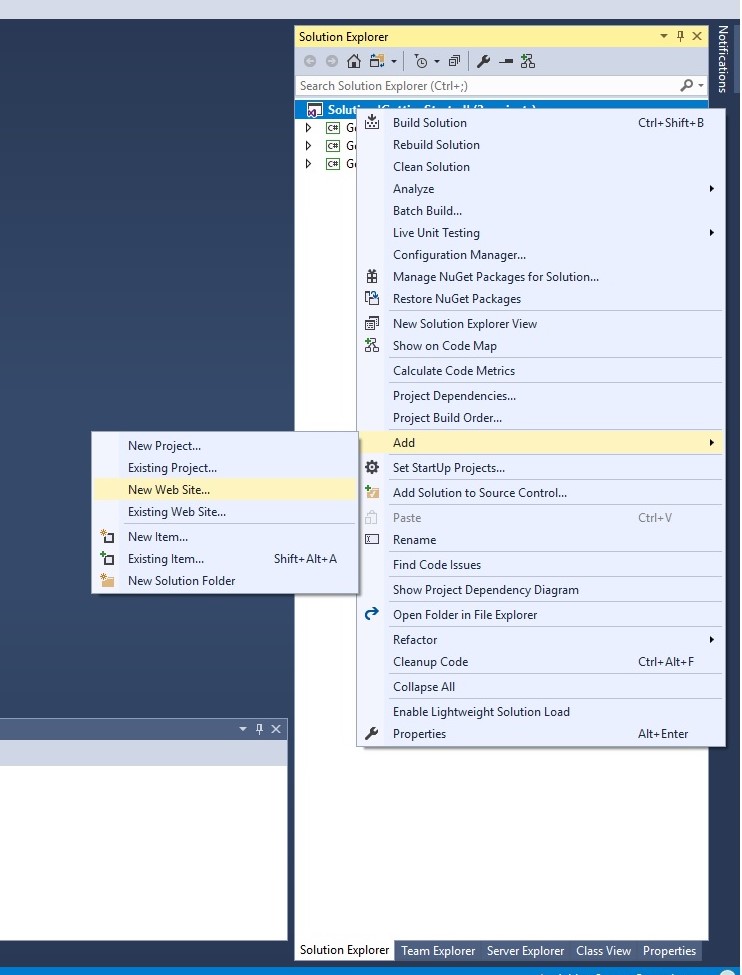Click the Collapse All toolbar icon
This screenshot has height=975, width=742.
tap(454, 61)
